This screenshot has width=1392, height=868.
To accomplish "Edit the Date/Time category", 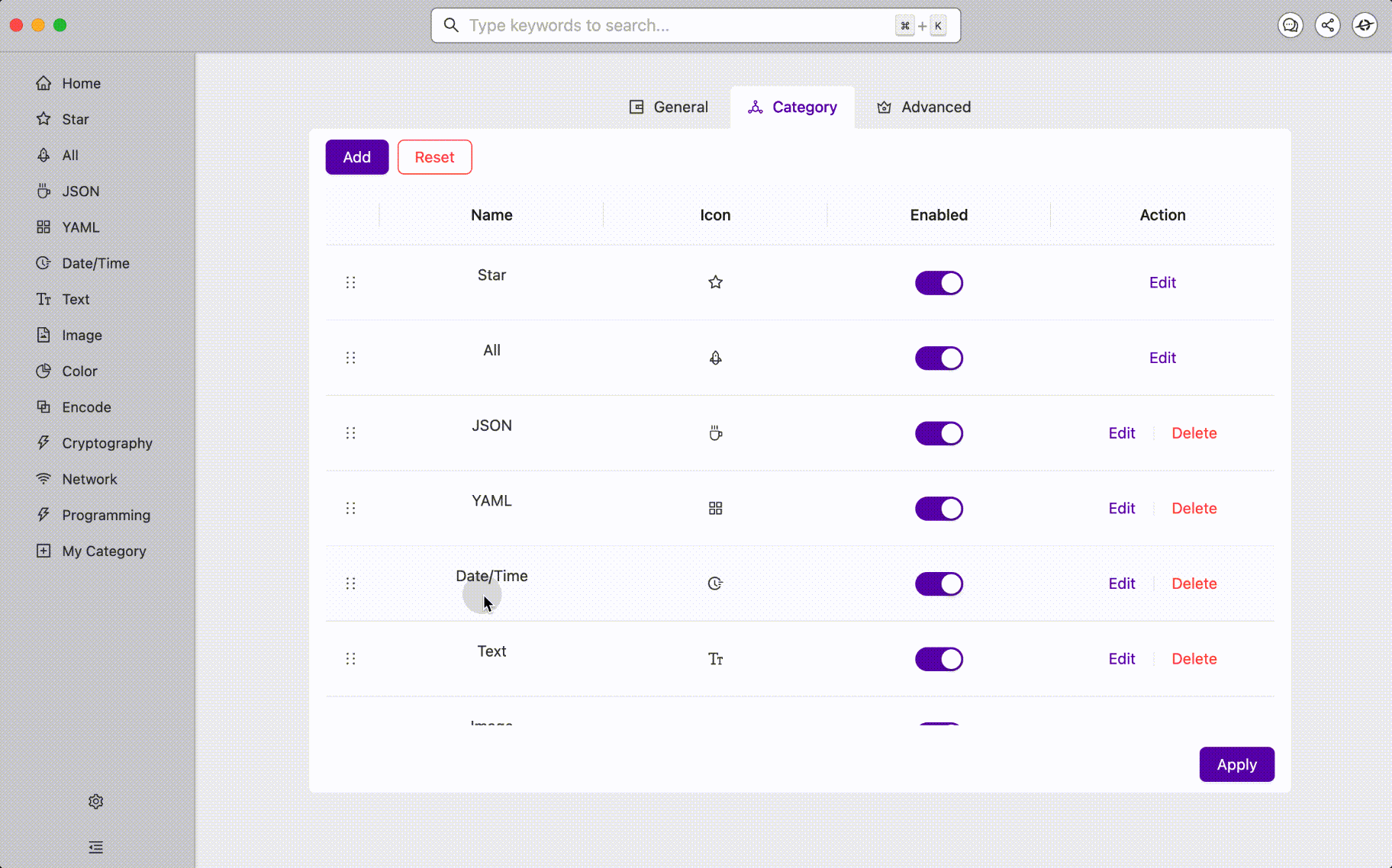I will point(1122,583).
